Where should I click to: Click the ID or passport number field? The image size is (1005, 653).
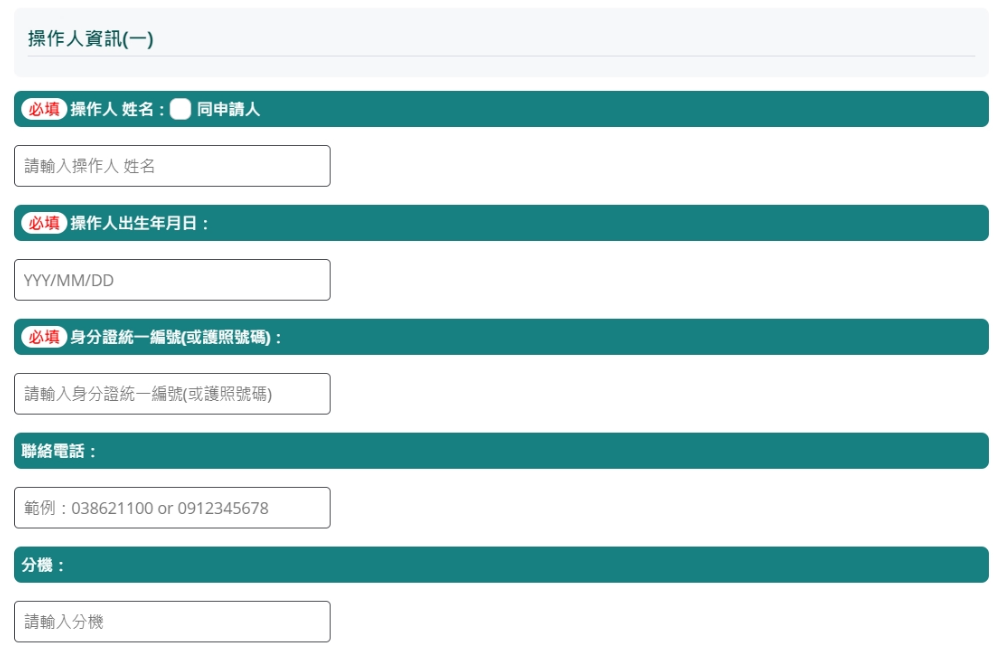(170, 394)
